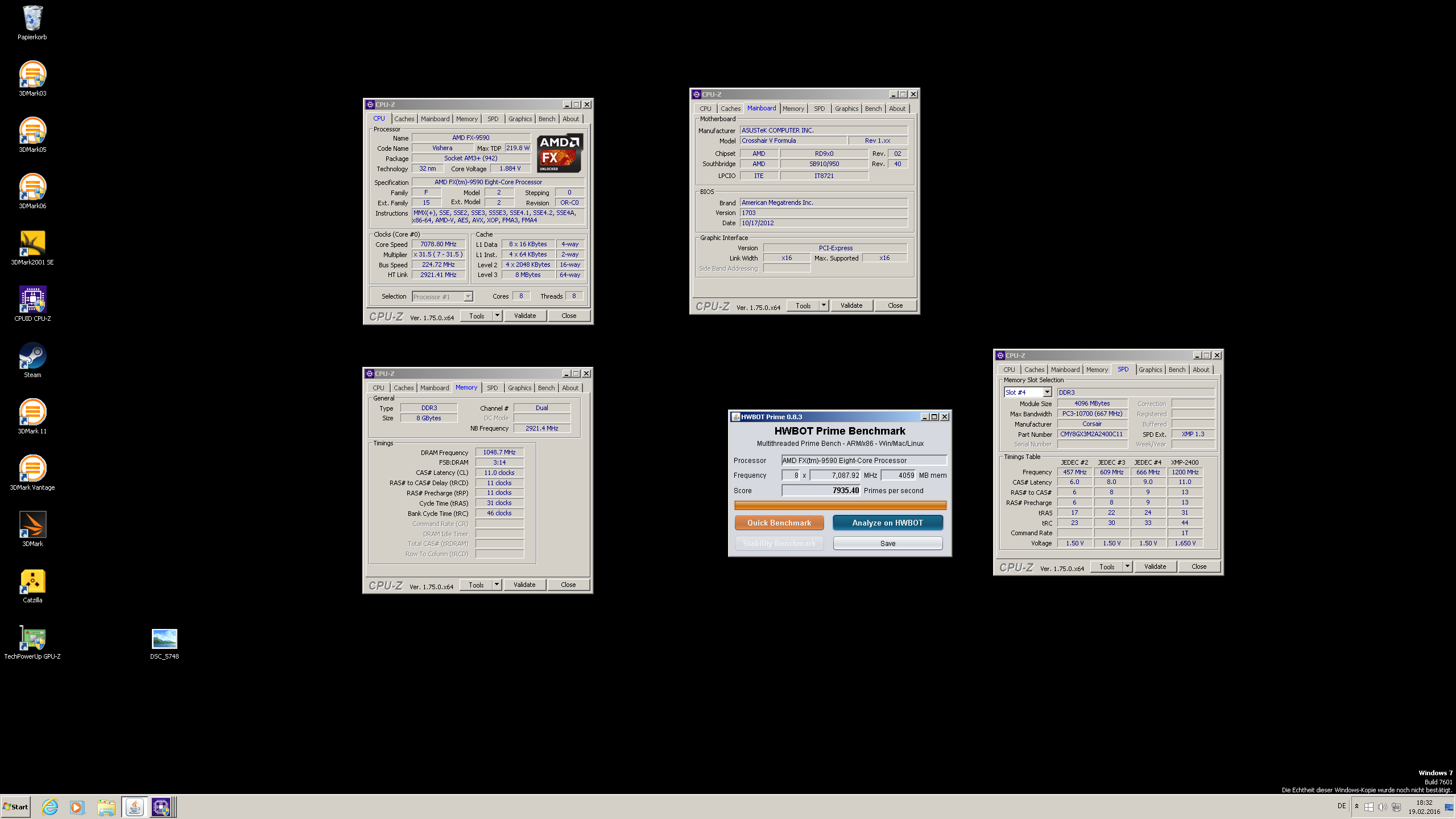Open Internet Explorer from the taskbar
Screen dimensions: 1456x819
50,806
